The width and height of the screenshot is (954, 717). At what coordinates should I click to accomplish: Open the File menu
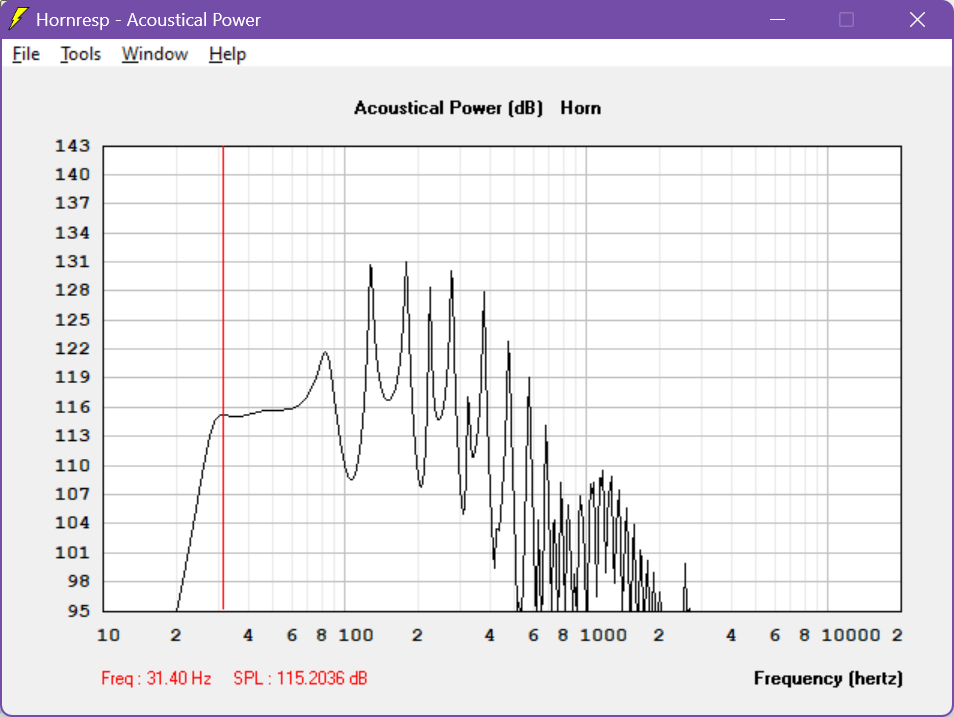[26, 54]
